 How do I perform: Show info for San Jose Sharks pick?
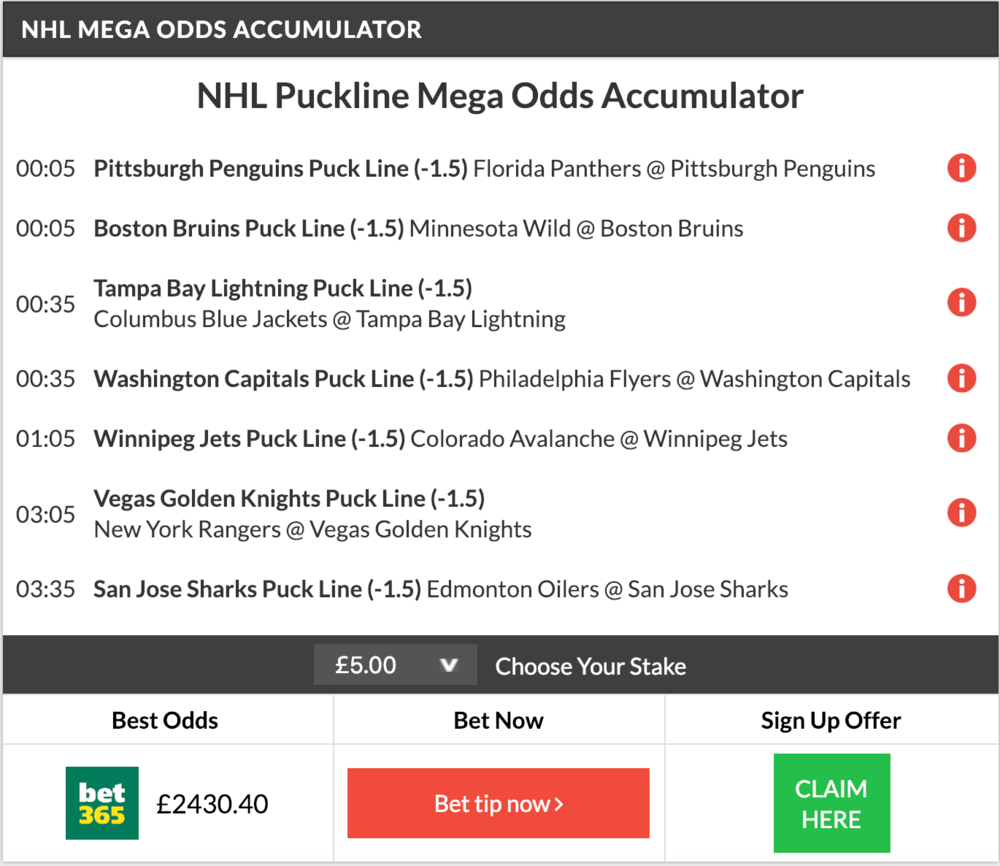coord(961,588)
